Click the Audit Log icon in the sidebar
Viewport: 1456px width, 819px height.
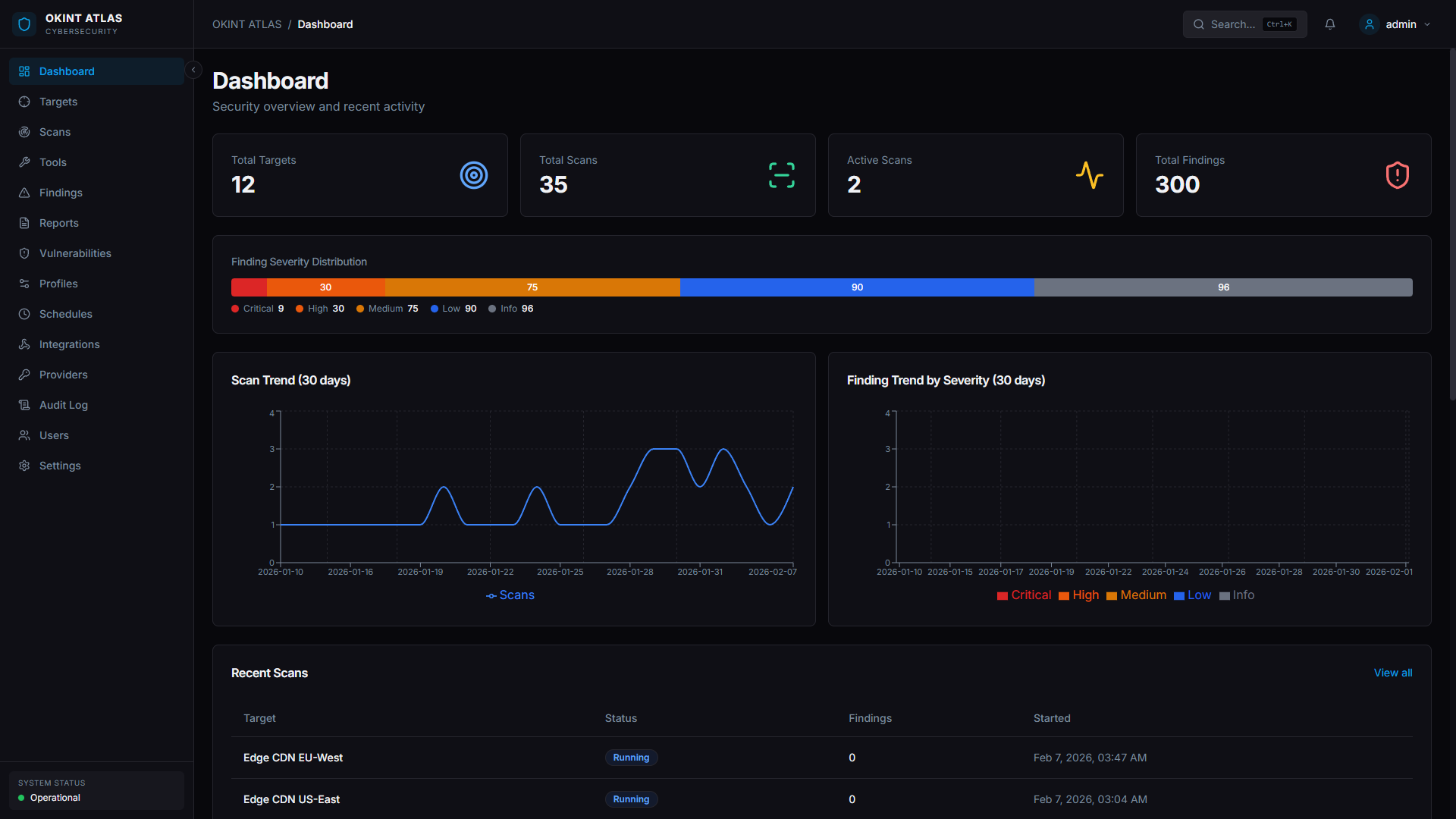tap(24, 404)
